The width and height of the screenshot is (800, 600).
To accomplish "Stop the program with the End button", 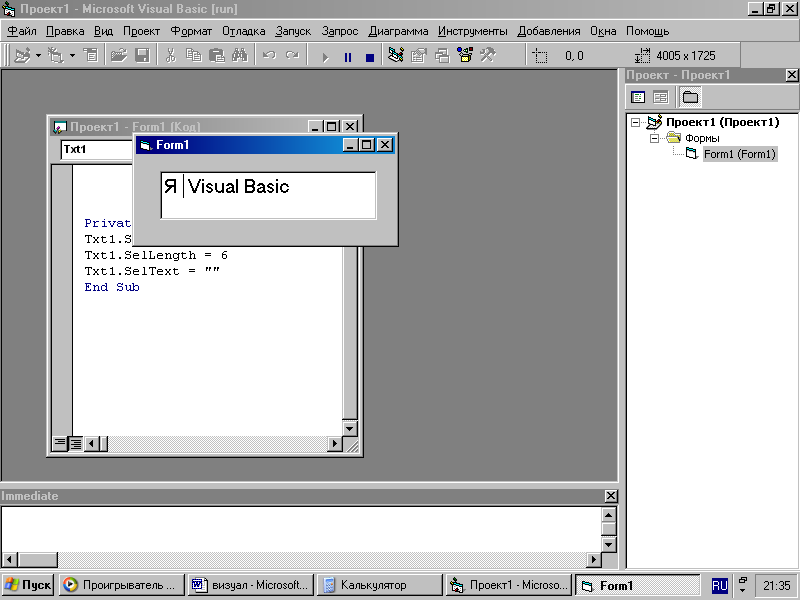I will click(x=370, y=57).
